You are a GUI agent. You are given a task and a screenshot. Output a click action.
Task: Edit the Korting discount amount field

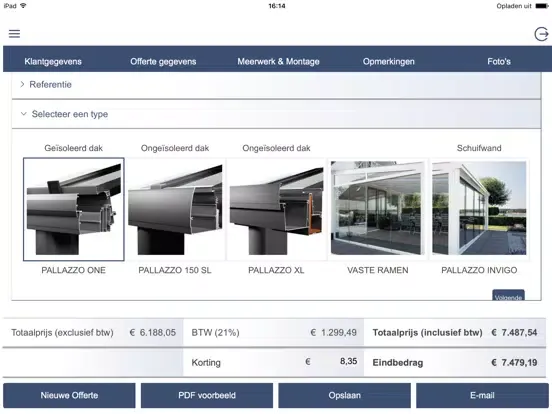click(x=334, y=362)
